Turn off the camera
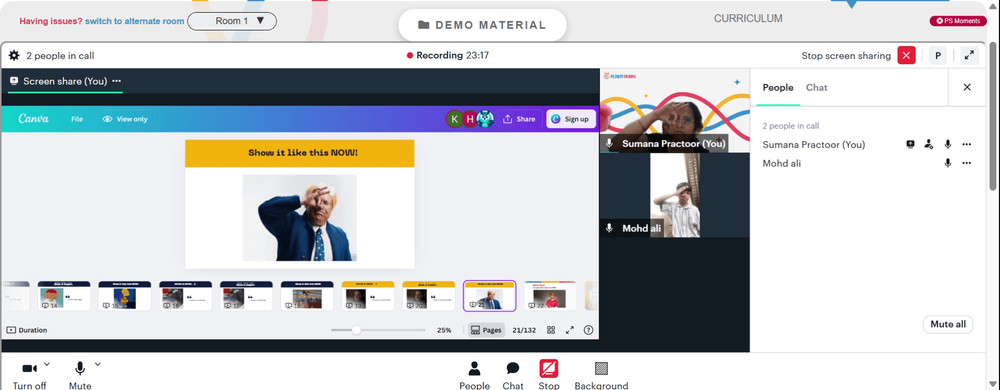 (x=29, y=376)
